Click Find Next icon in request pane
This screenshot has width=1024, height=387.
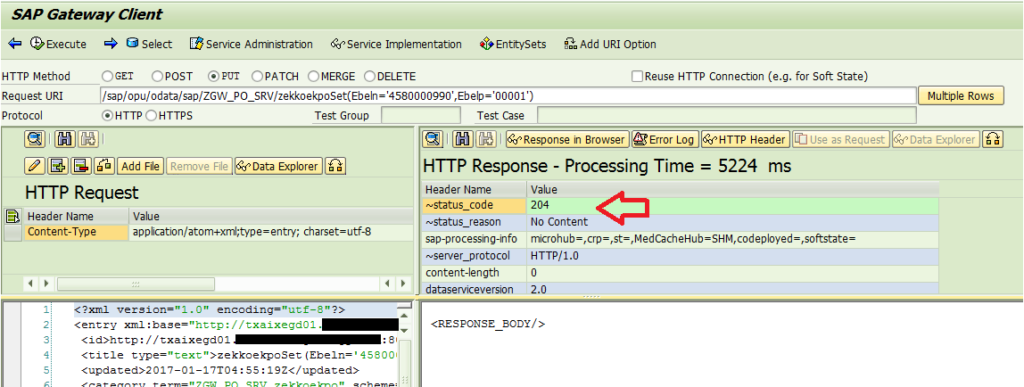pos(87,138)
